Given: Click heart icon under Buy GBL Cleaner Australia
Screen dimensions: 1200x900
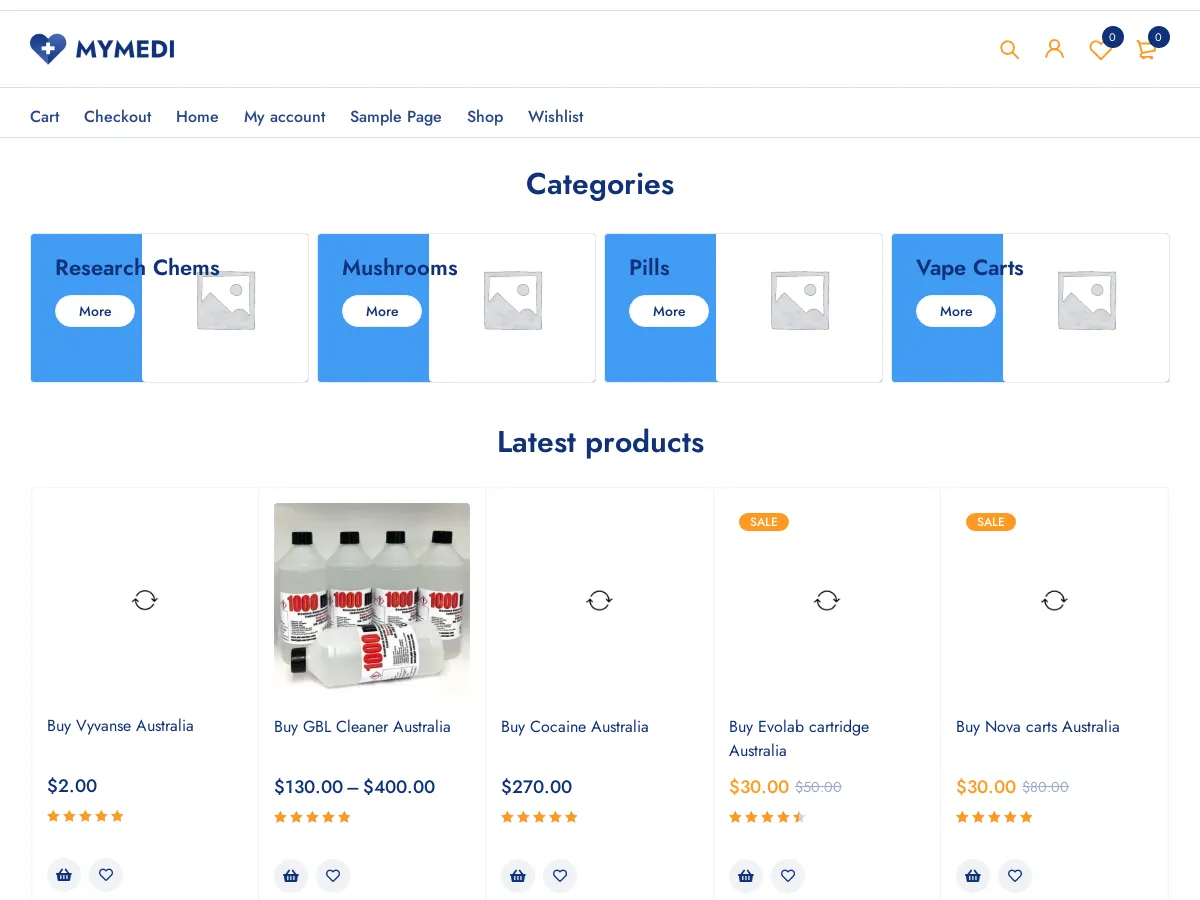Looking at the screenshot, I should (333, 876).
